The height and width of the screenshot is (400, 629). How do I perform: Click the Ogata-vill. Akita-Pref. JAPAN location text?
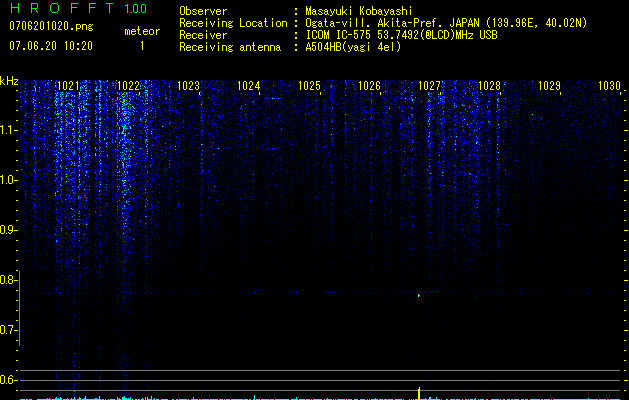pyautogui.click(x=446, y=23)
